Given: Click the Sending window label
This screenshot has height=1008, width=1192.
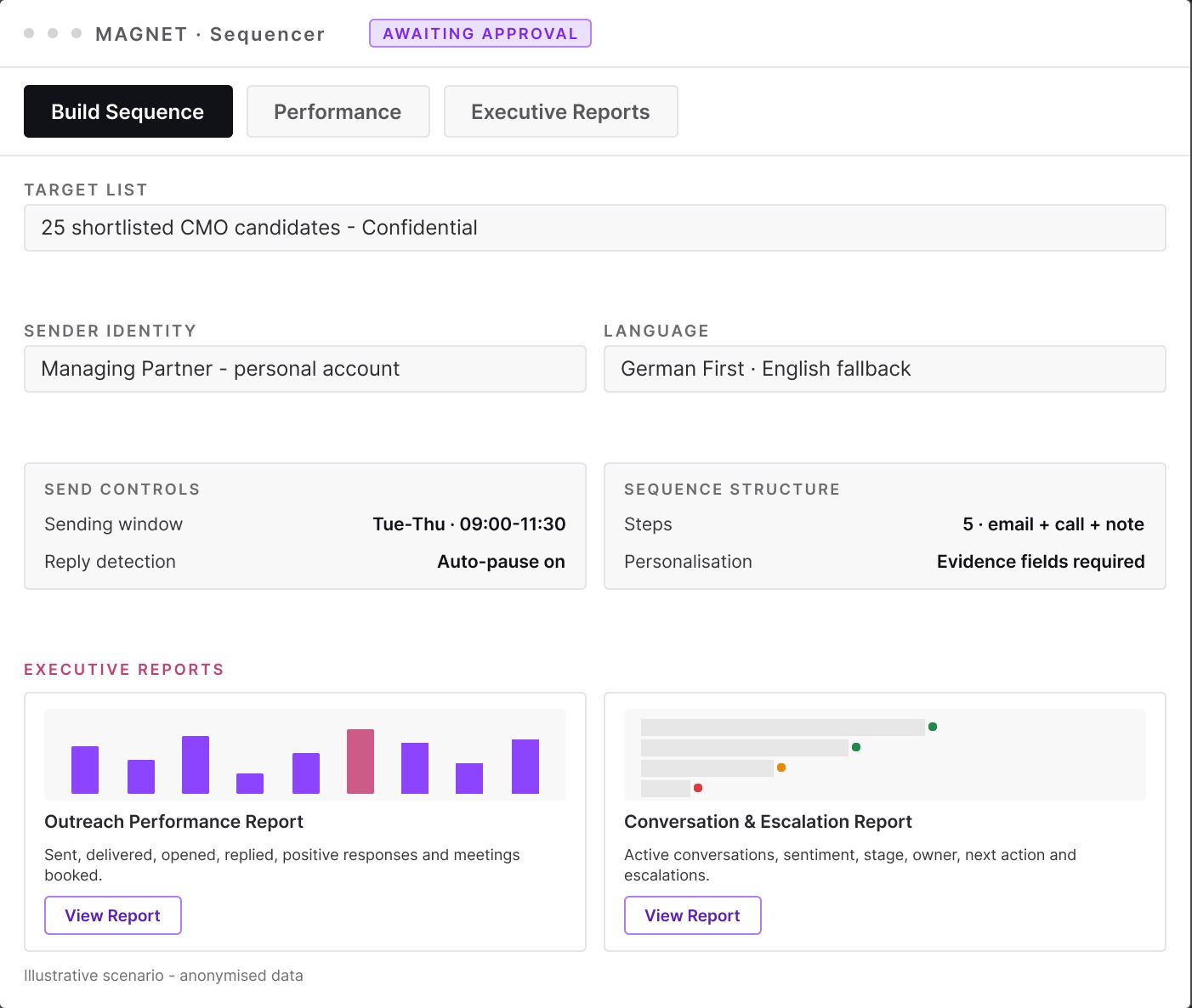Looking at the screenshot, I should tap(114, 524).
